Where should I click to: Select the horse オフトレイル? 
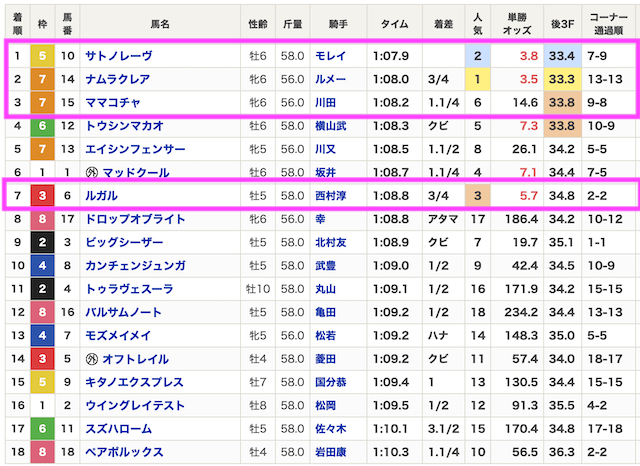click(x=136, y=359)
